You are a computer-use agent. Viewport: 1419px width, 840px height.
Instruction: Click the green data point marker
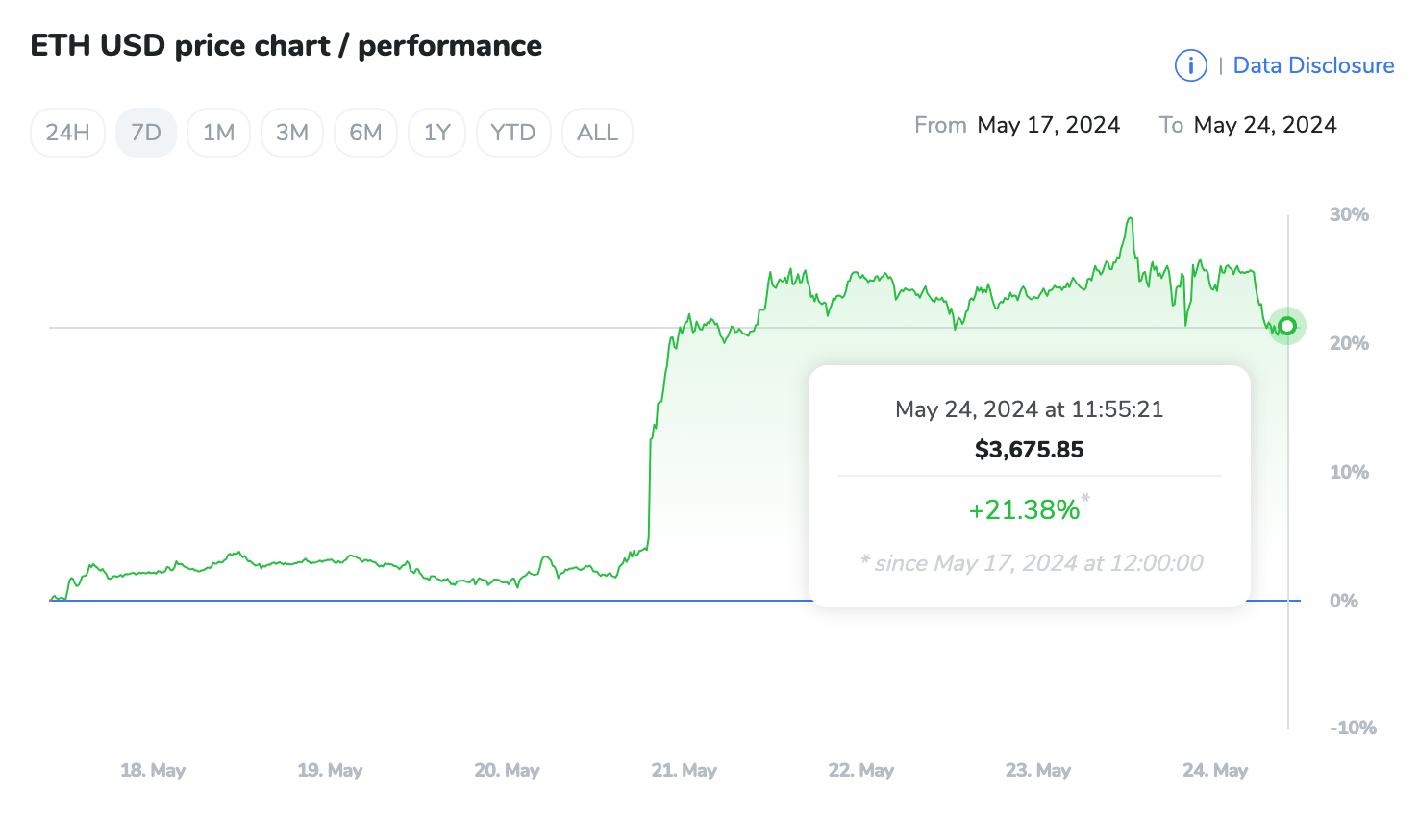(1287, 326)
